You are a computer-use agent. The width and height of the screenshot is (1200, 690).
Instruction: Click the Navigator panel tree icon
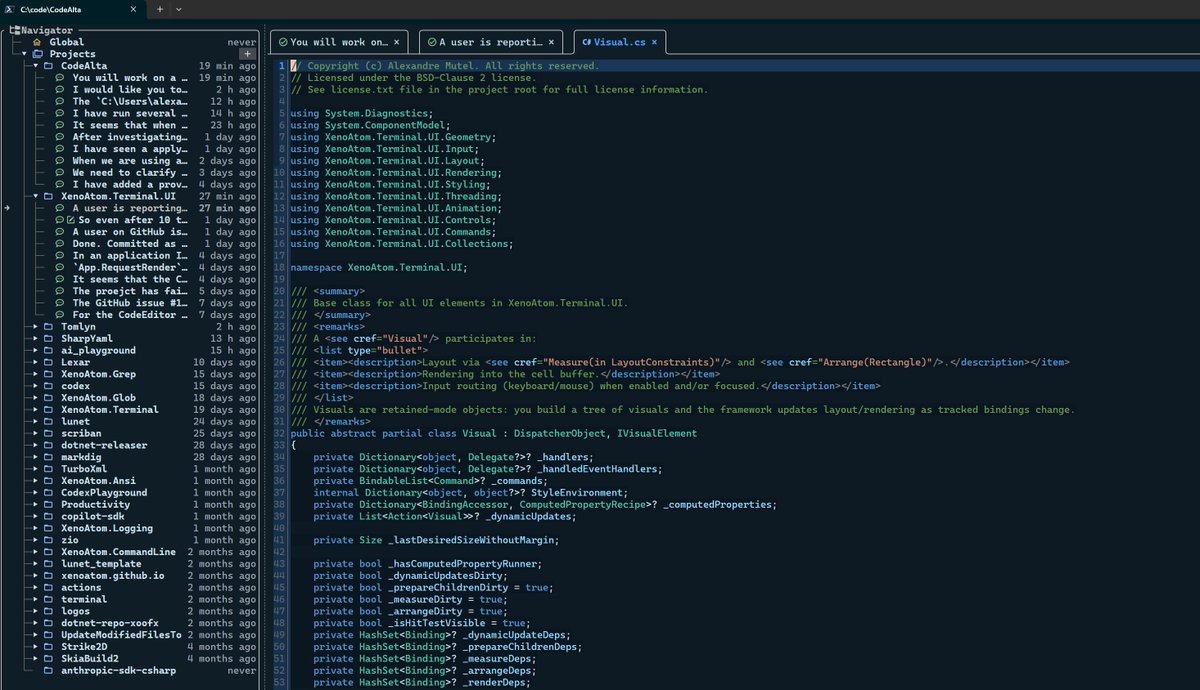(x=15, y=30)
